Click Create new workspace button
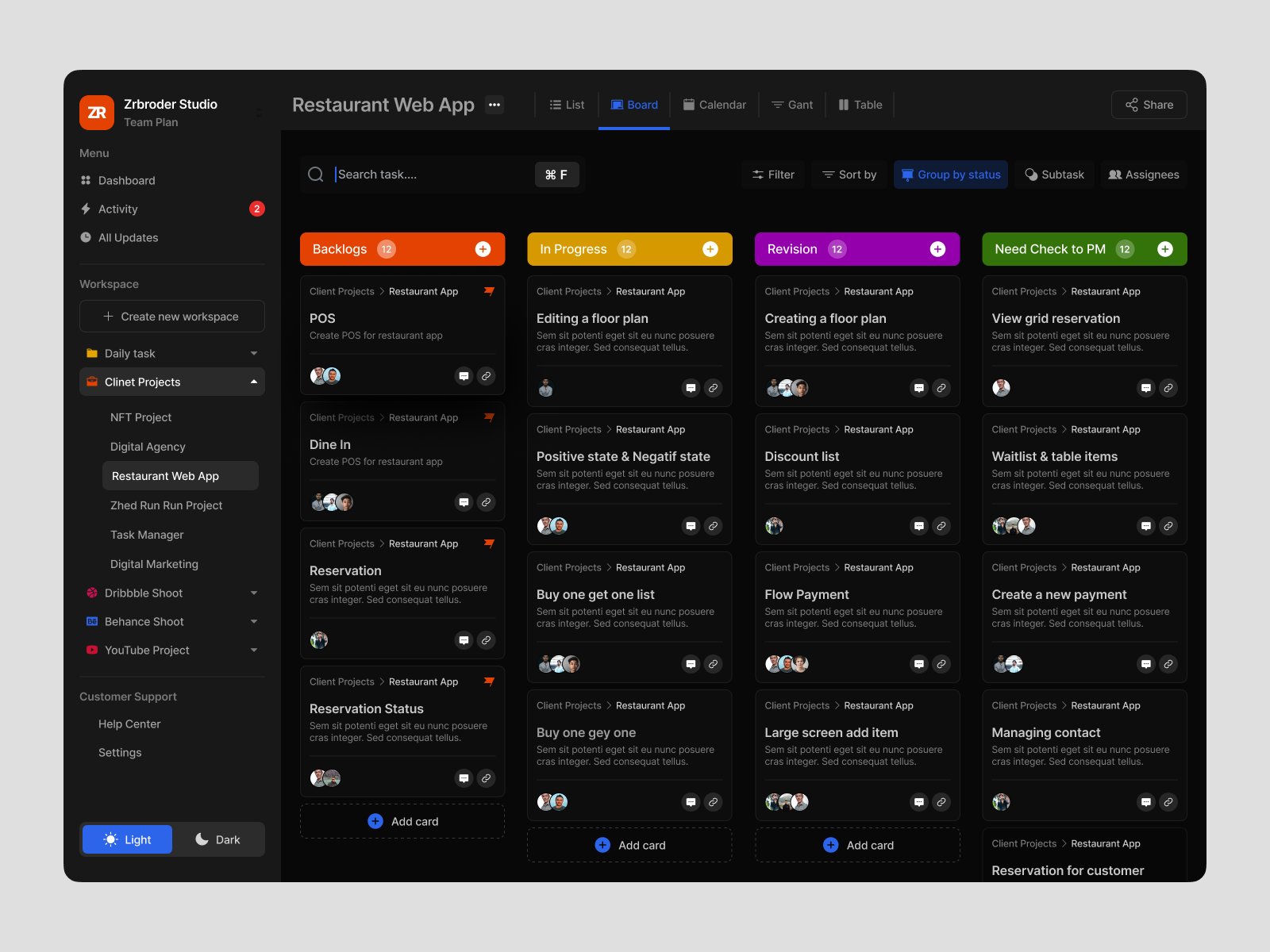 [171, 317]
